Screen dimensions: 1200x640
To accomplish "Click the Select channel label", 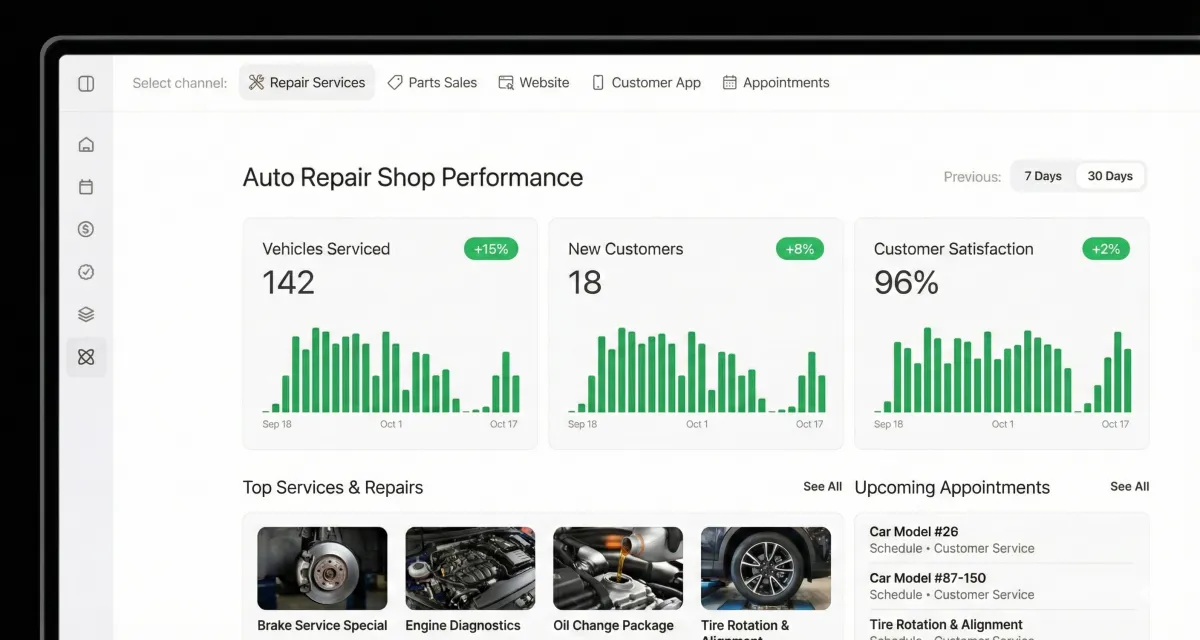I will coord(180,83).
